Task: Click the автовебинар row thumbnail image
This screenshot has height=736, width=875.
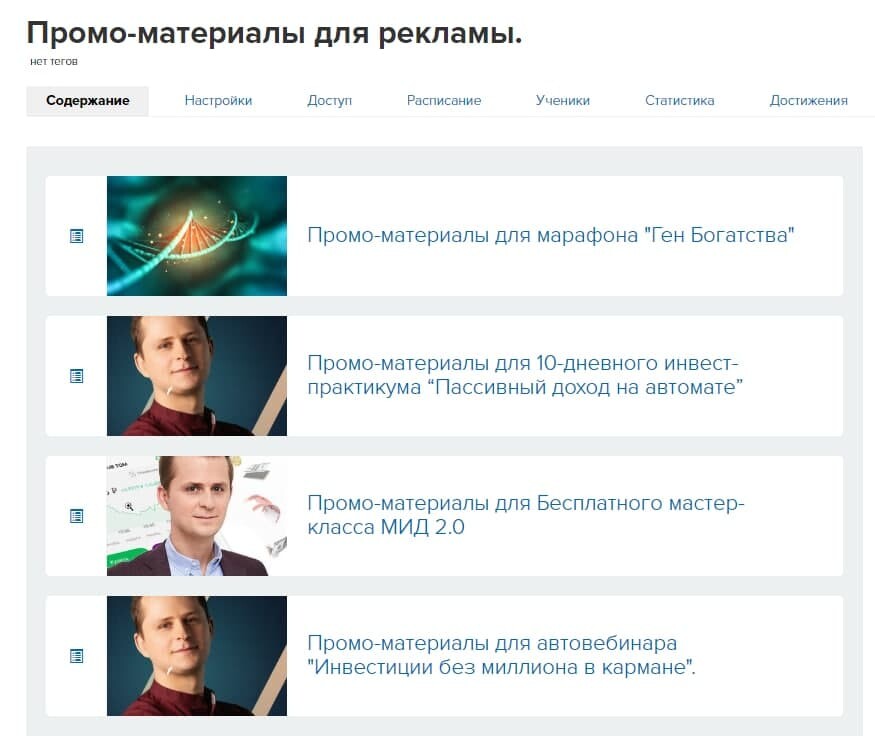Action: (x=197, y=656)
